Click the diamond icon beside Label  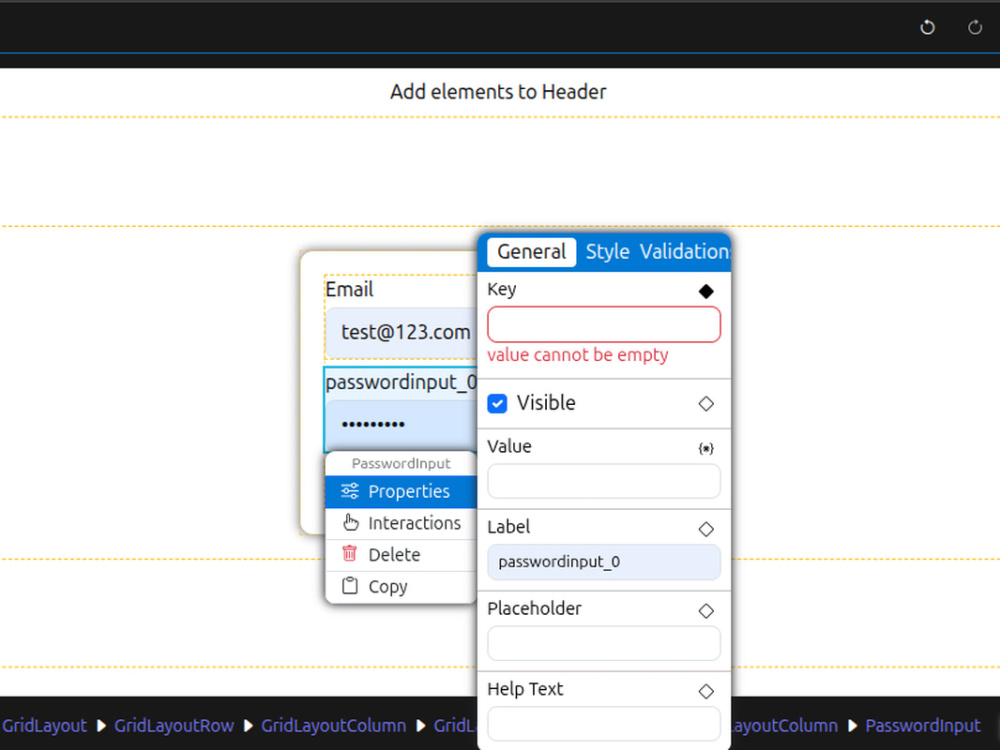[706, 529]
